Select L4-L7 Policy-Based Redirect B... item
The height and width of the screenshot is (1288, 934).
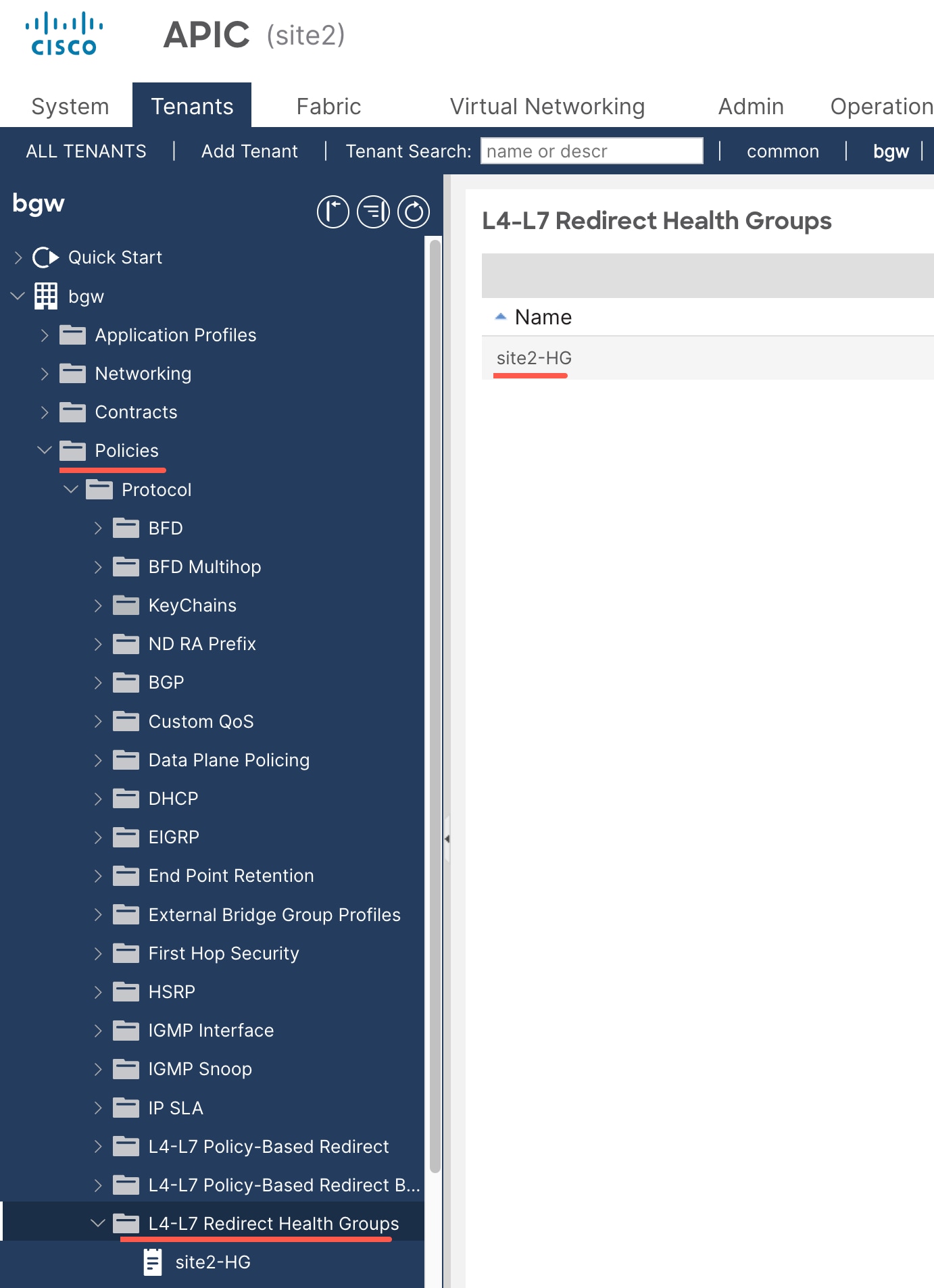coord(284,1185)
